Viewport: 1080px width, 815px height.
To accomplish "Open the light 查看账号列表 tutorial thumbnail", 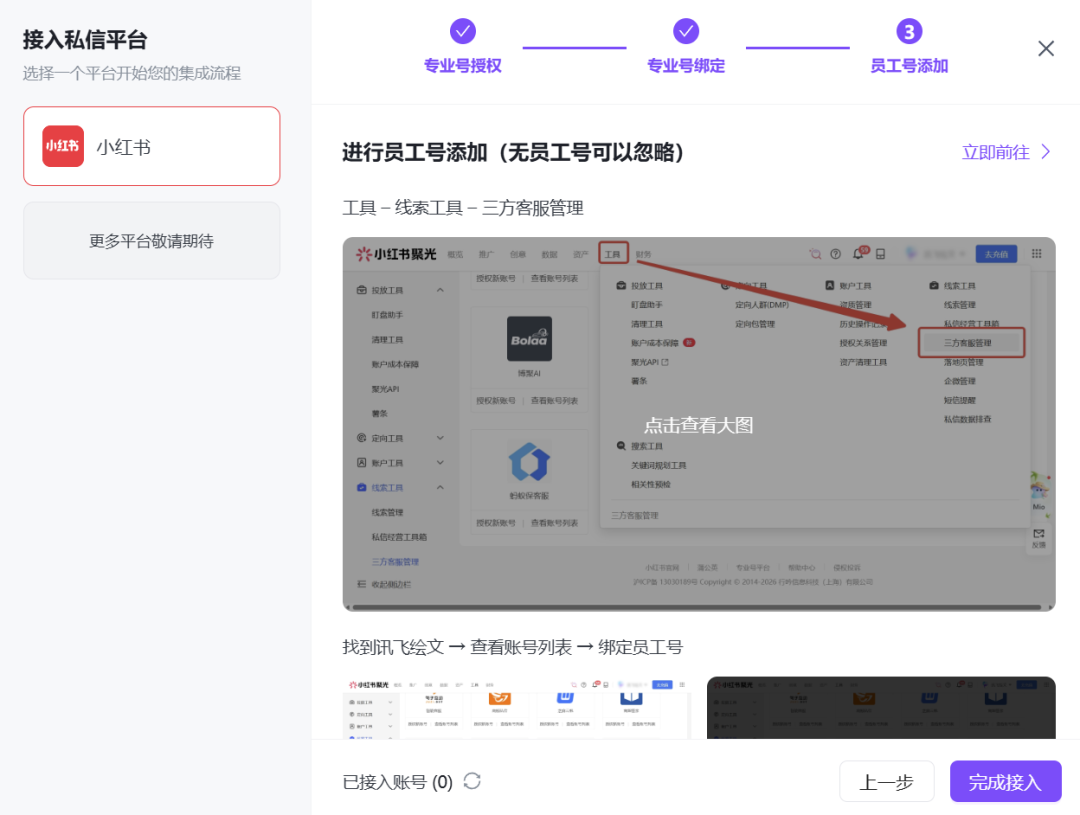I will 517,708.
